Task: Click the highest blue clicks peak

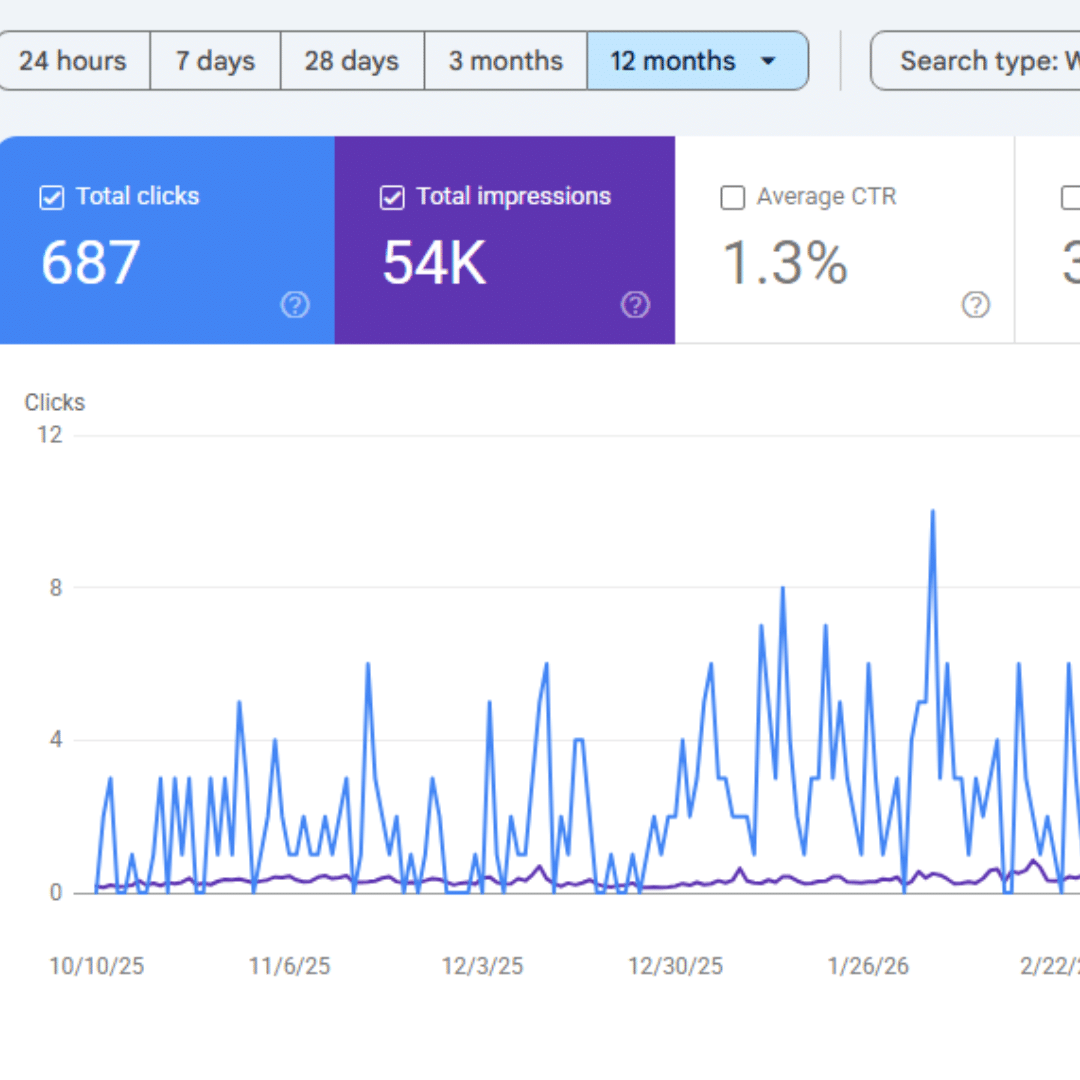Action: 933,512
